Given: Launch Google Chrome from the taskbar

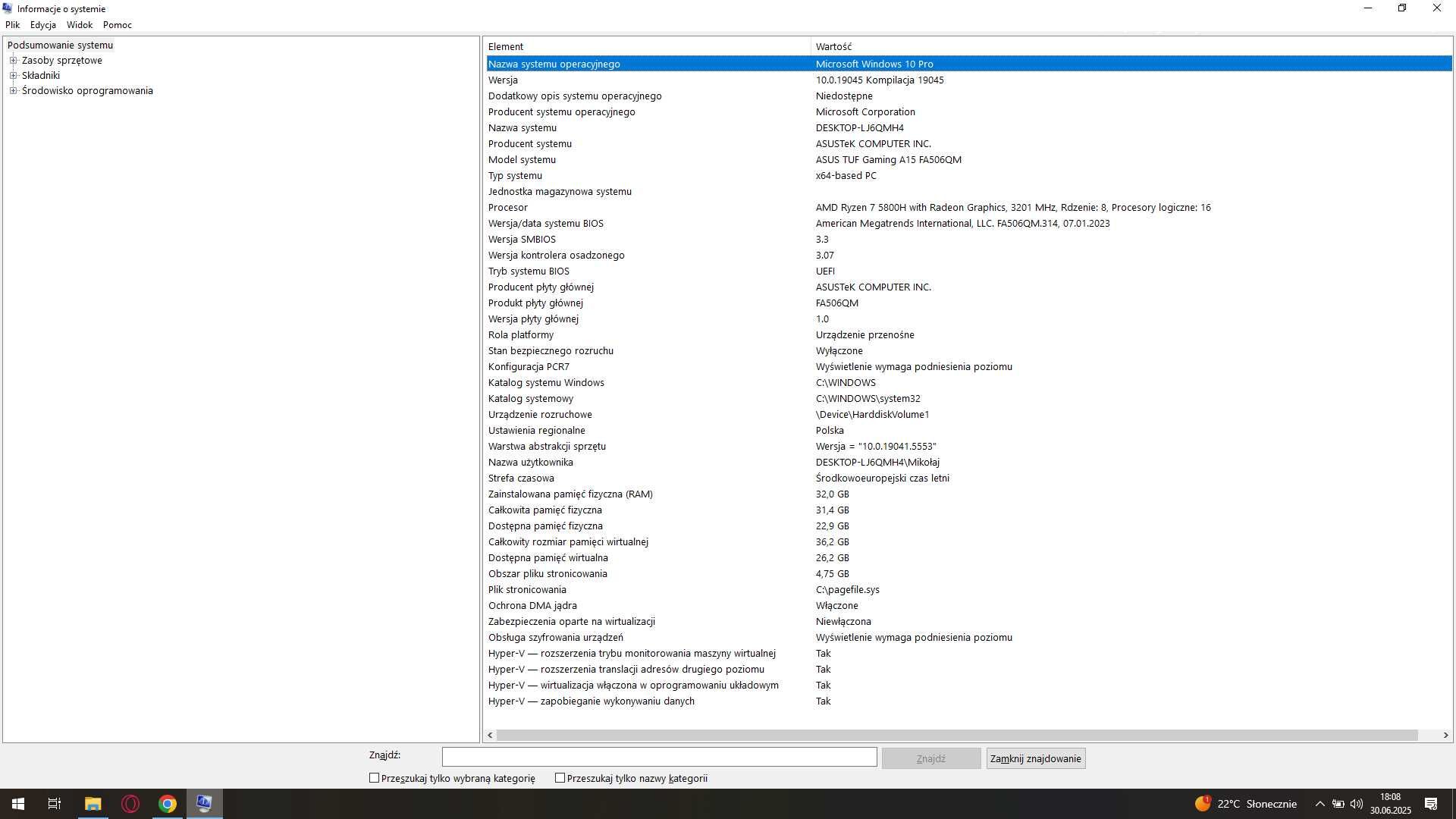Looking at the screenshot, I should [168, 804].
